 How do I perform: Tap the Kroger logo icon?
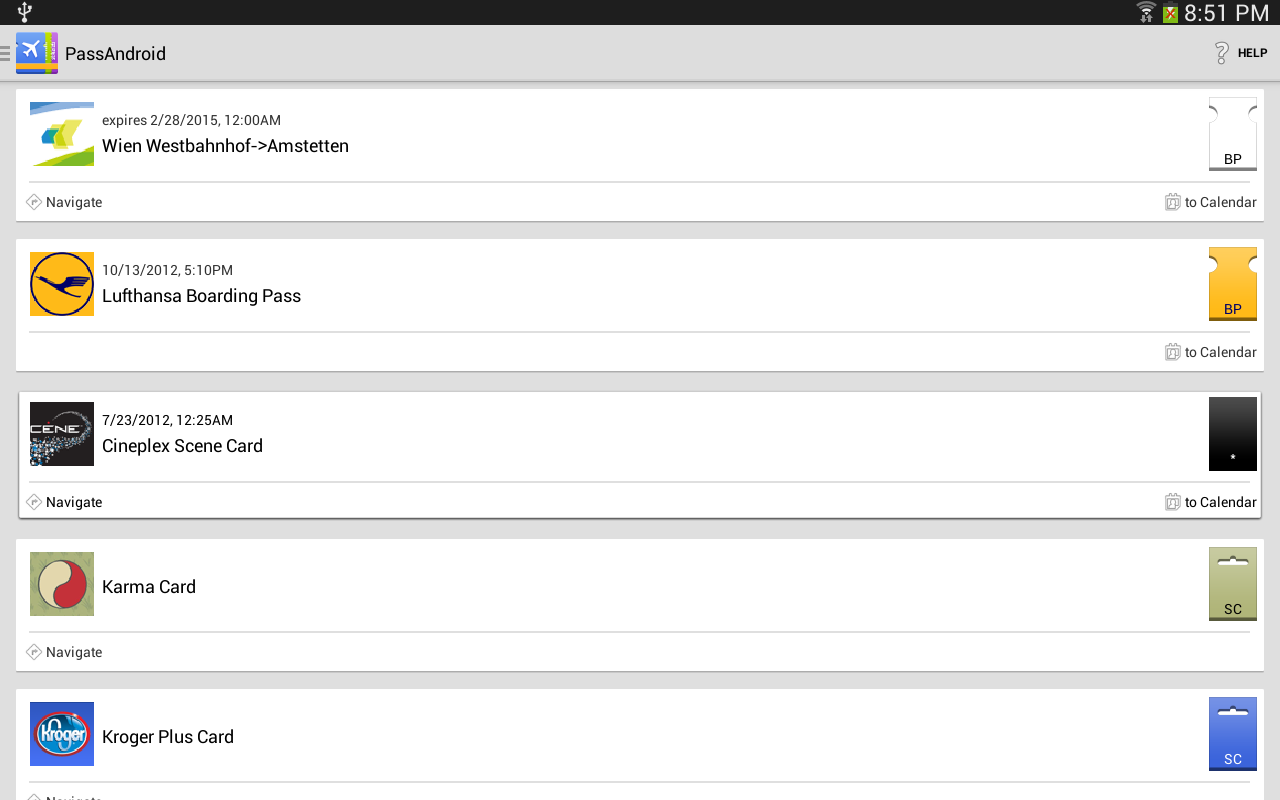(62, 734)
